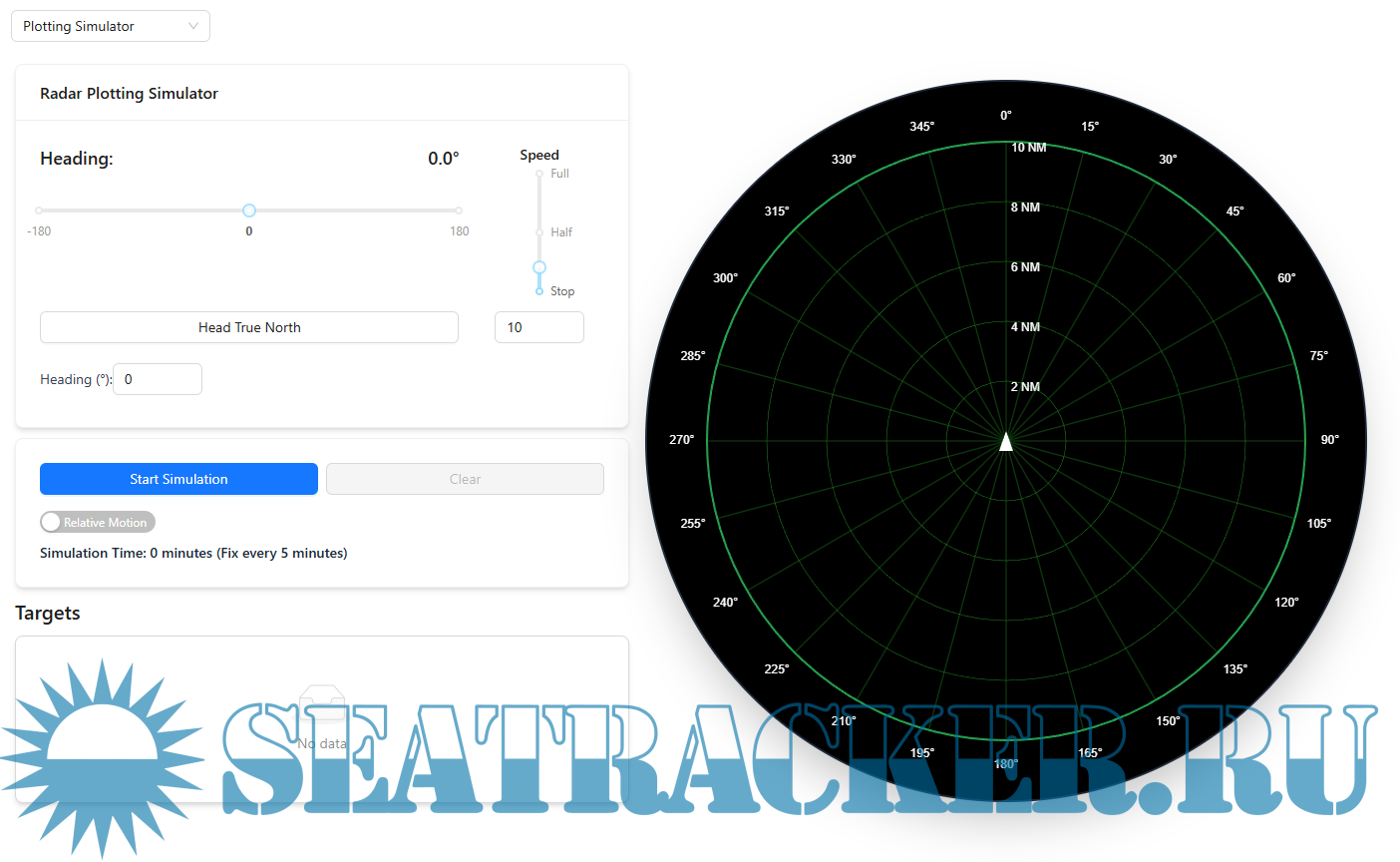Click the 90° bearing label on radar

[x=1329, y=440]
